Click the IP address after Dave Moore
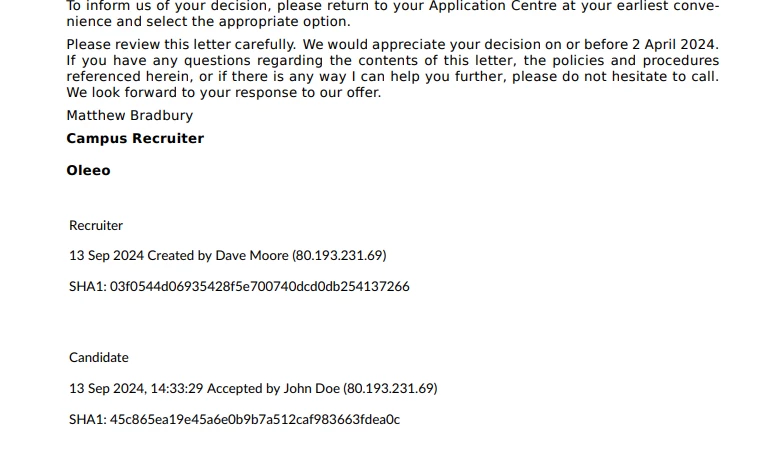 tap(339, 256)
